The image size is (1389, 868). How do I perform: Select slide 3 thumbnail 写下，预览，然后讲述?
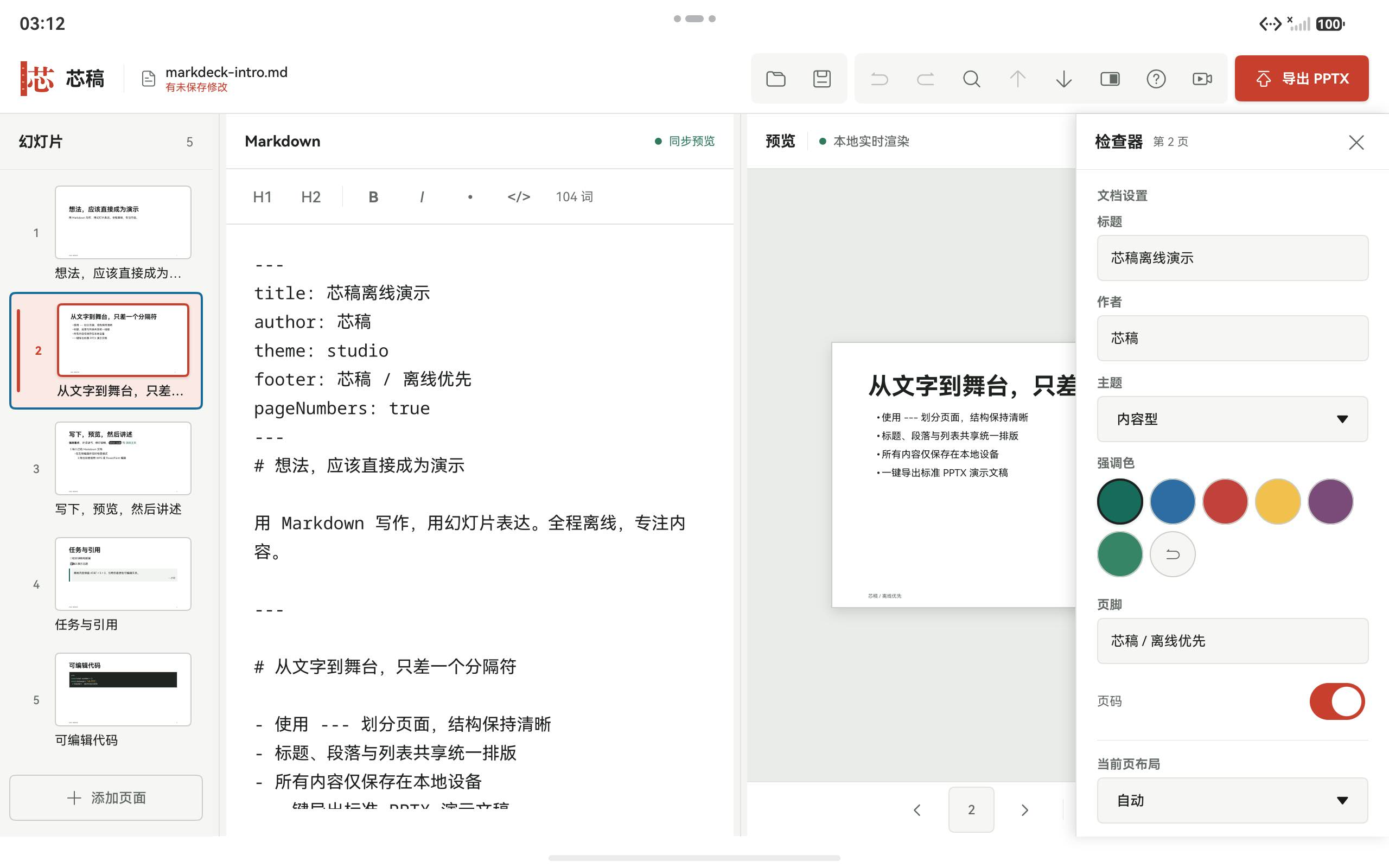tap(123, 458)
